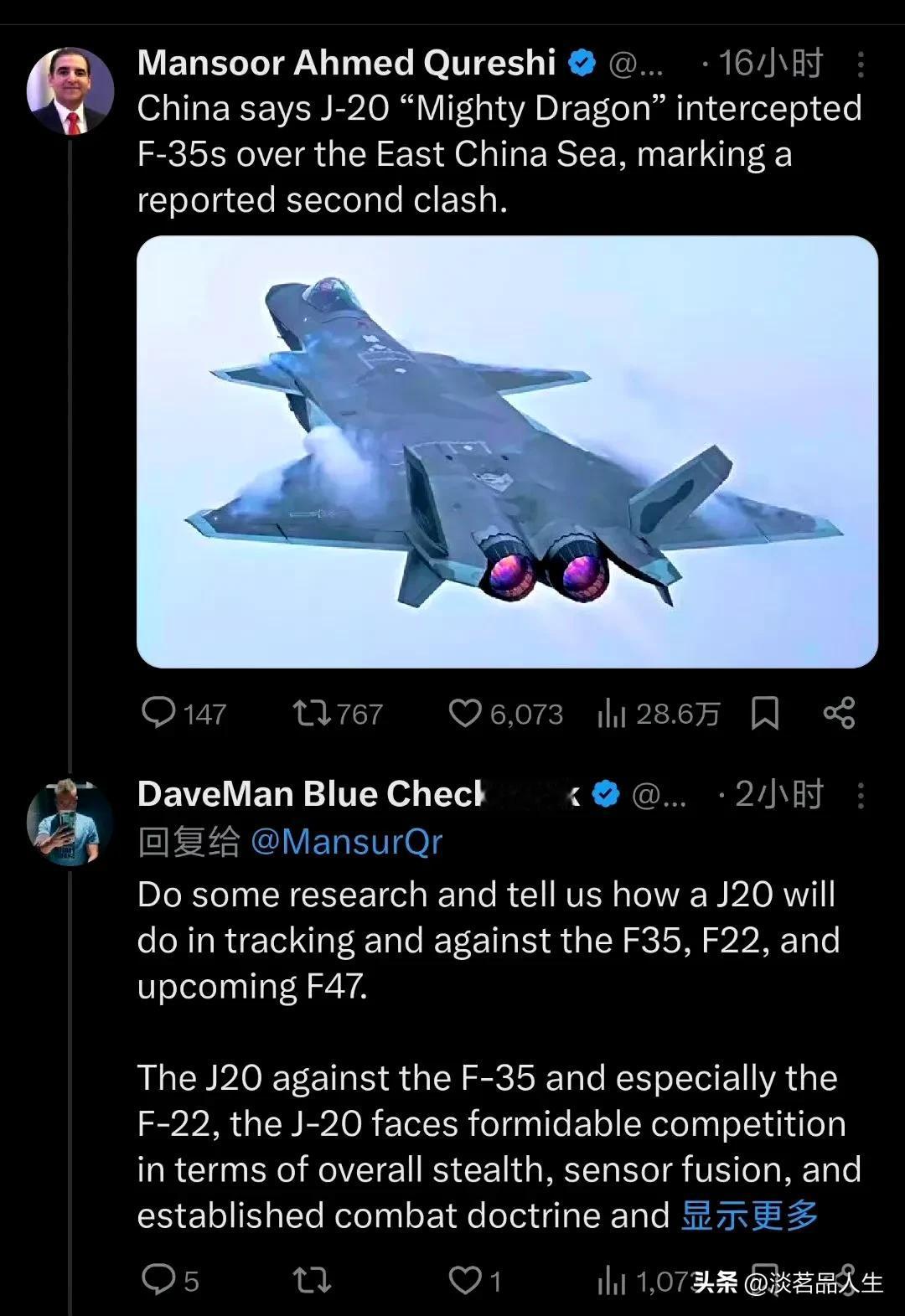Reply to DaveMan's comment with 5 replies
This screenshot has width=905, height=1316.
click(x=170, y=1280)
